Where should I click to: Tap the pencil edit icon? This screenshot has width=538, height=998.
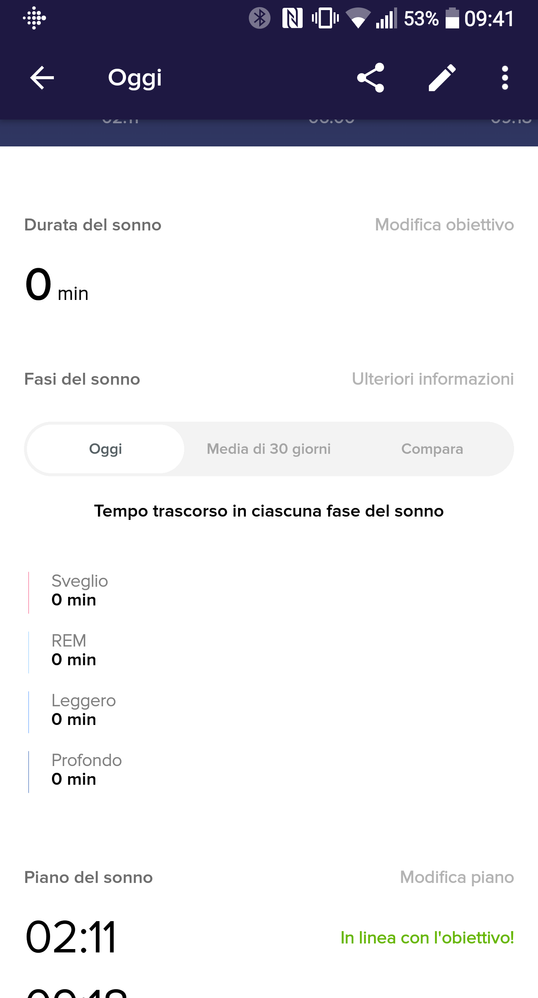click(442, 78)
